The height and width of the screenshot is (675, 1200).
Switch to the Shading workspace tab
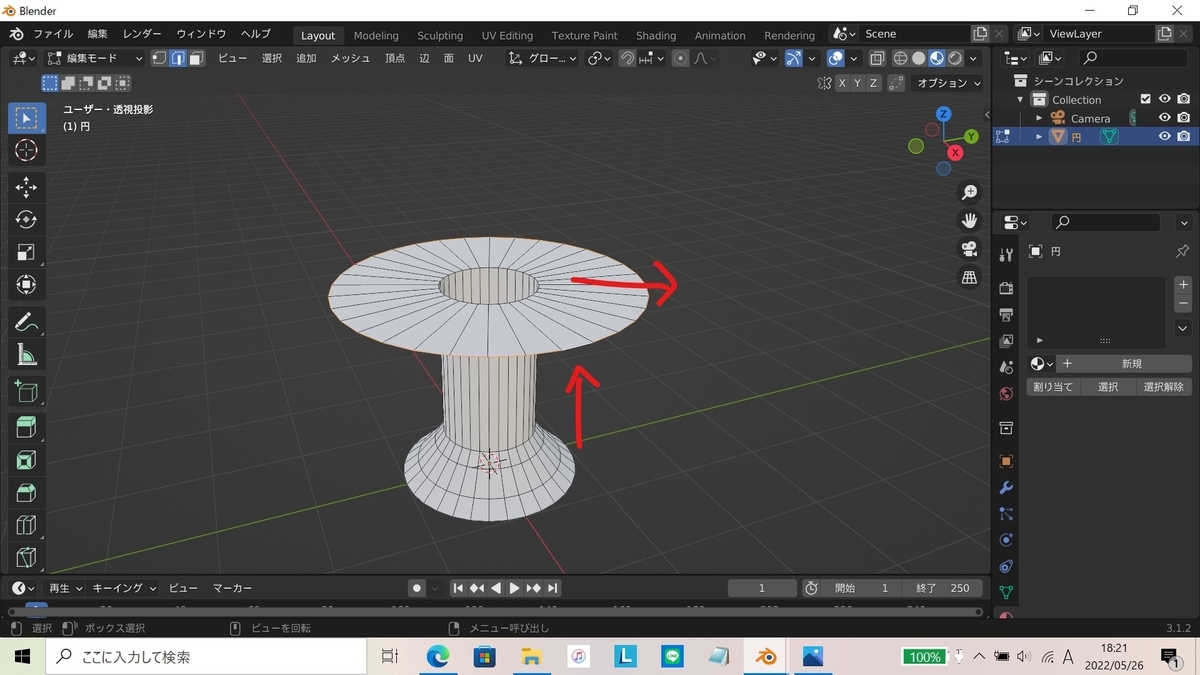[656, 35]
